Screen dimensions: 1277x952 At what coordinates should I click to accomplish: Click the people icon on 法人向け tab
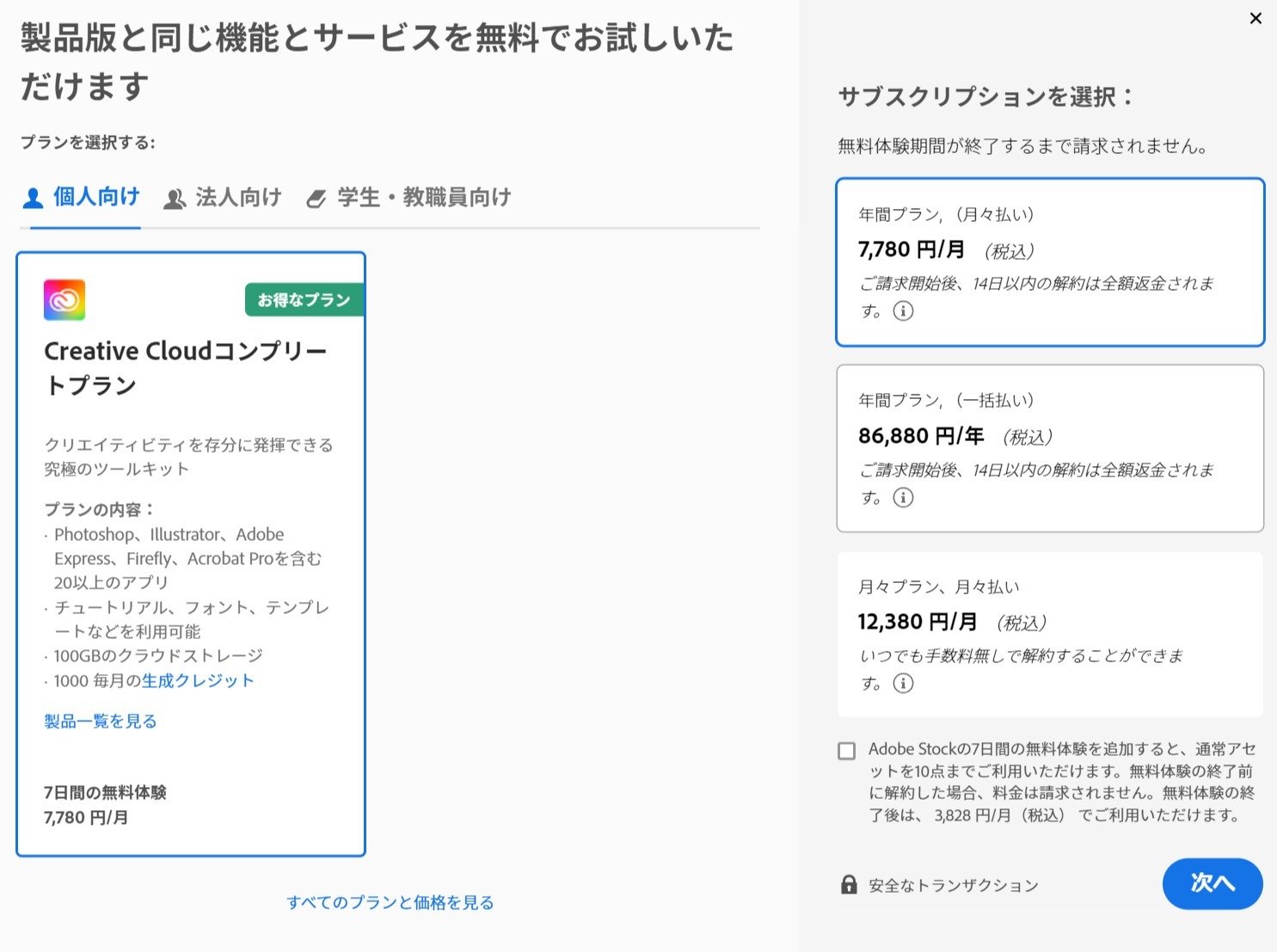175,196
